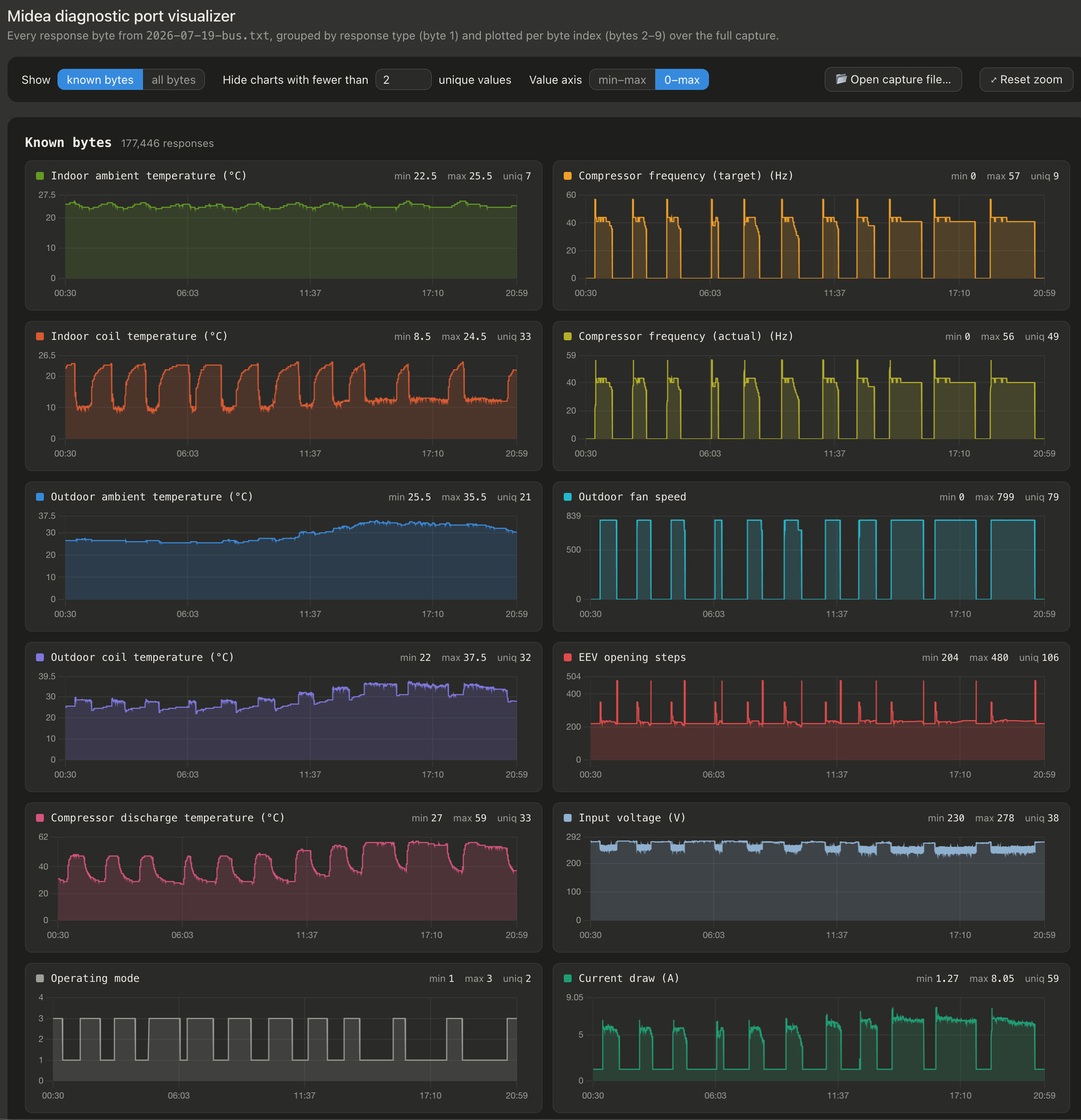
Task: Click the 'Outdoor fan speed' title
Action: (x=632, y=497)
